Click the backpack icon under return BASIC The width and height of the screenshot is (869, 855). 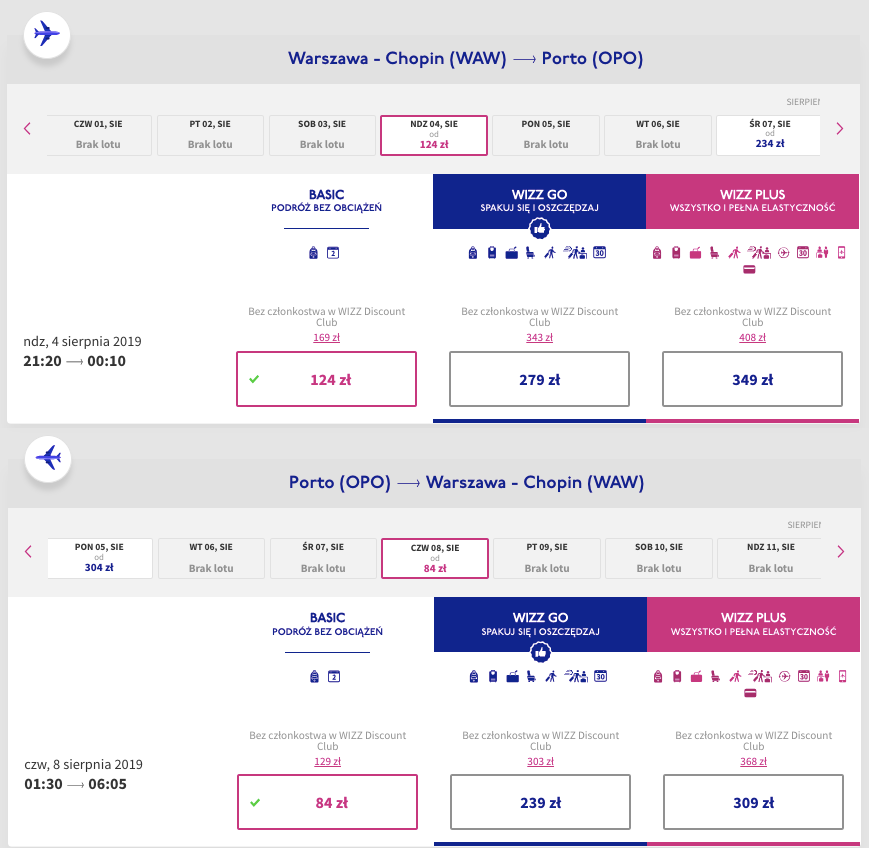click(314, 677)
